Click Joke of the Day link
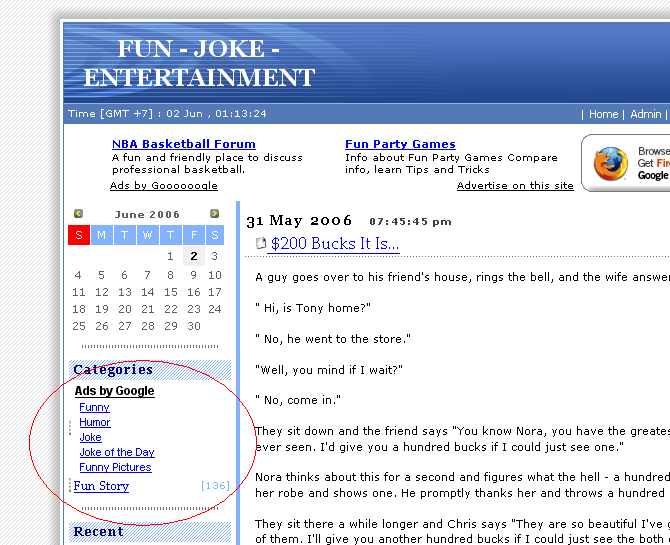This screenshot has height=545, width=670. 117,452
